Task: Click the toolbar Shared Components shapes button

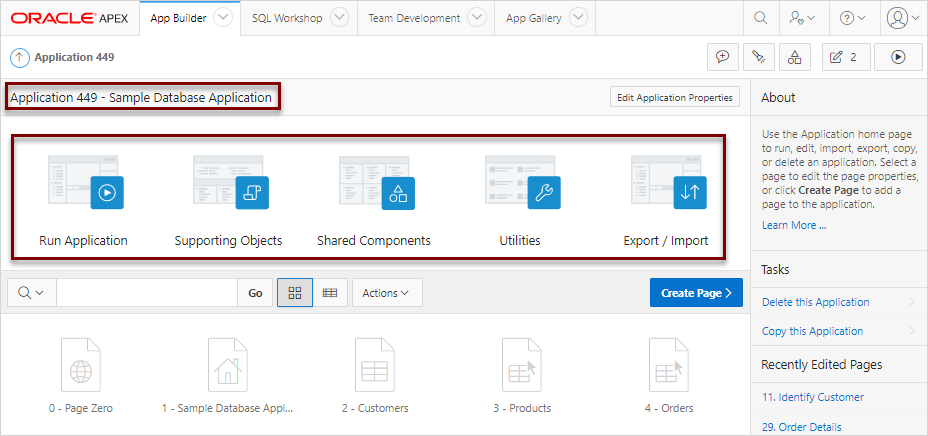Action: click(795, 57)
